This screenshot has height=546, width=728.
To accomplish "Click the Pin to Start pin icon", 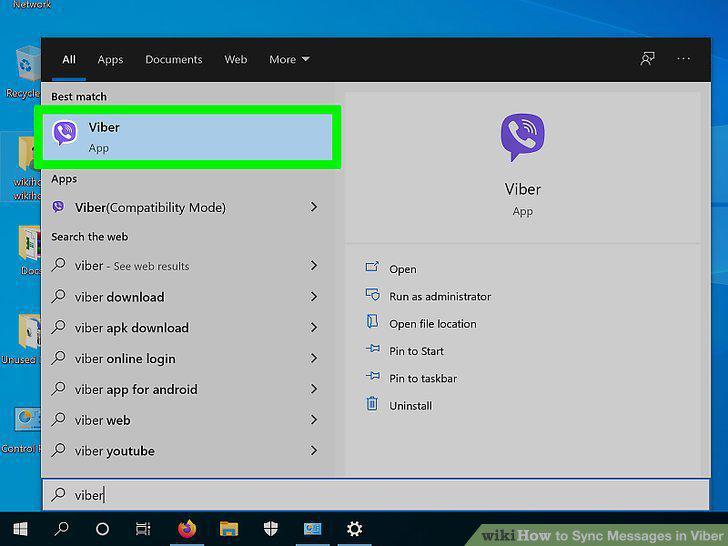I will click(373, 348).
